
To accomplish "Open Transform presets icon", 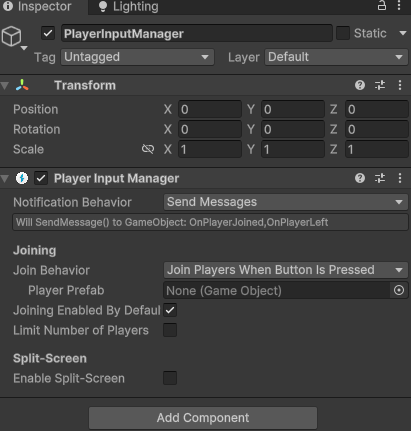I will (380, 85).
